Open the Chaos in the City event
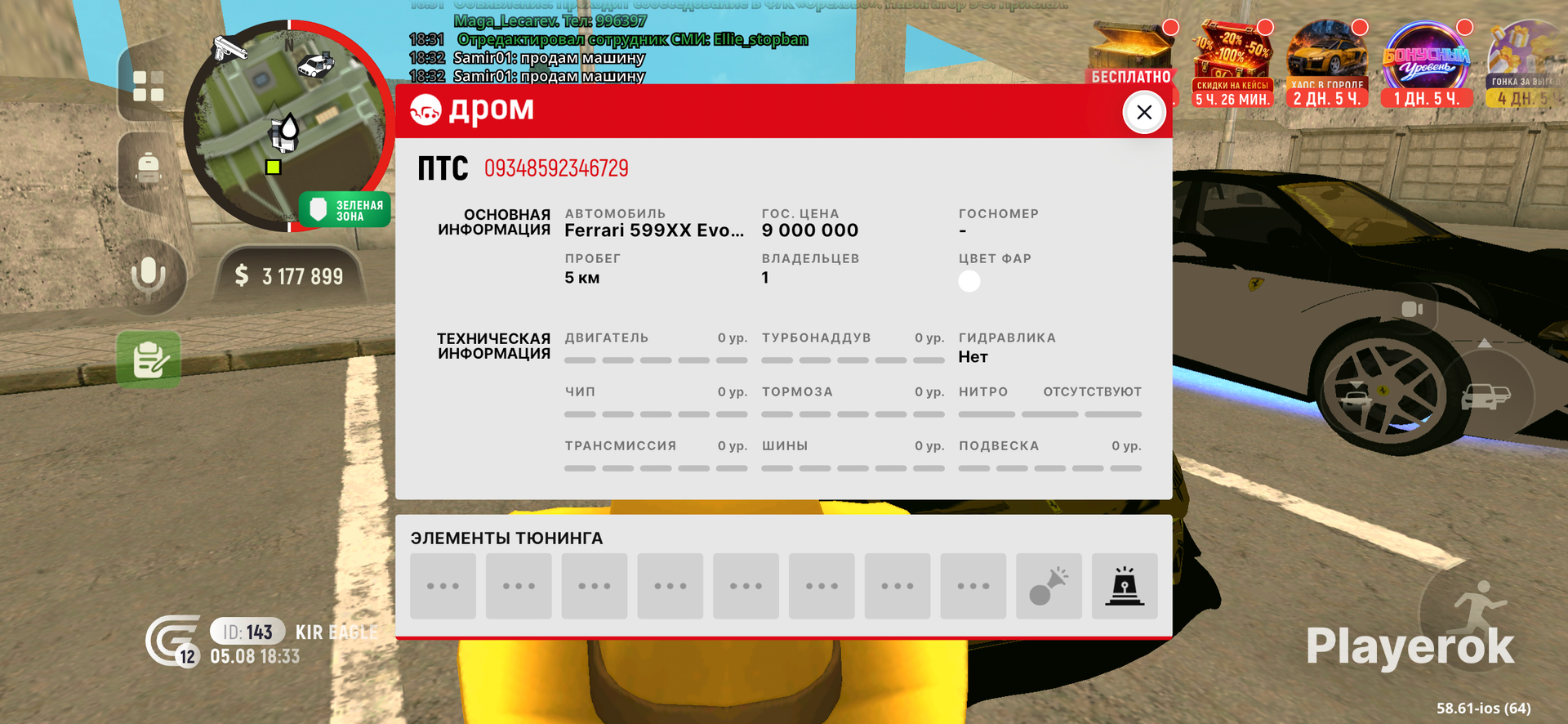The image size is (1568, 724). point(1327,65)
